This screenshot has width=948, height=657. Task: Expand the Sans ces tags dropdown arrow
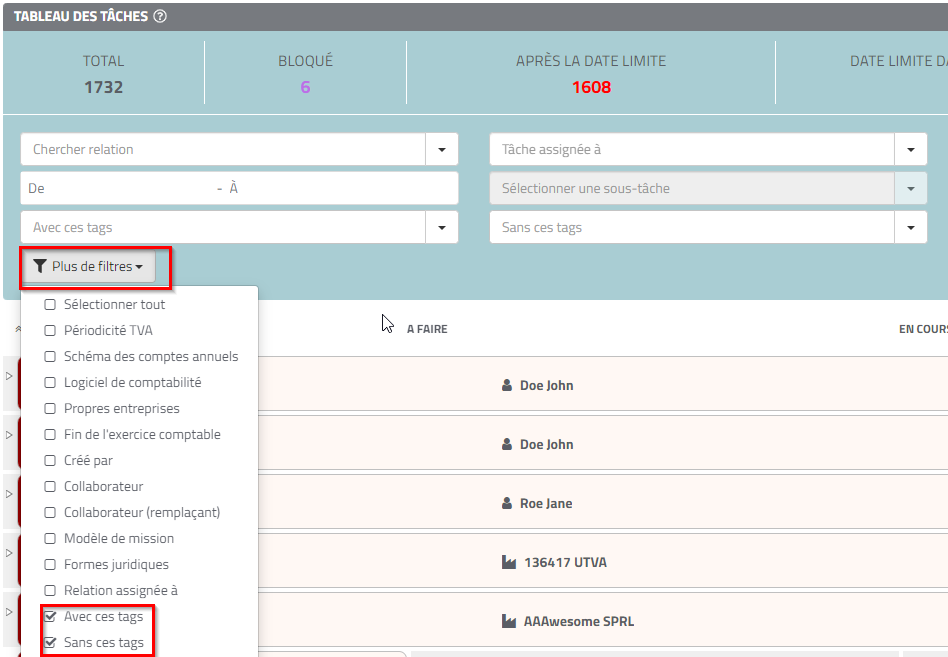tap(910, 228)
